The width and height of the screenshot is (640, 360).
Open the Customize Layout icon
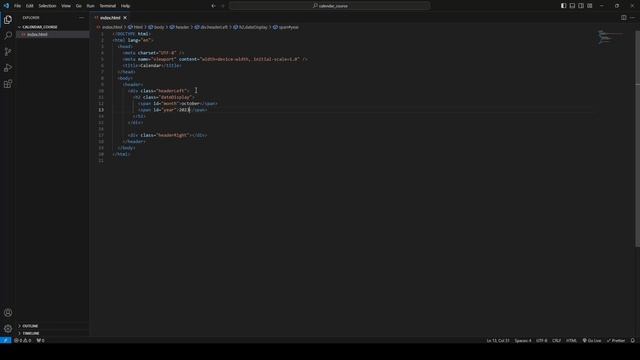point(590,6)
